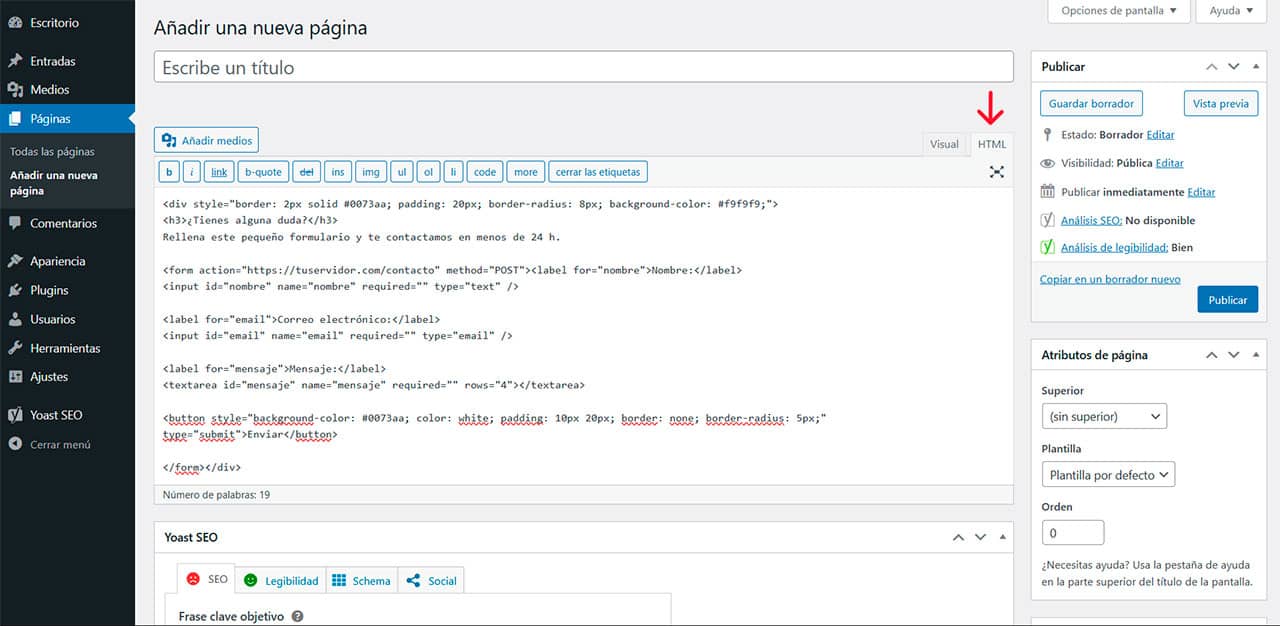Insert a link tag from the toolbar
The width and height of the screenshot is (1280, 626).
219,172
